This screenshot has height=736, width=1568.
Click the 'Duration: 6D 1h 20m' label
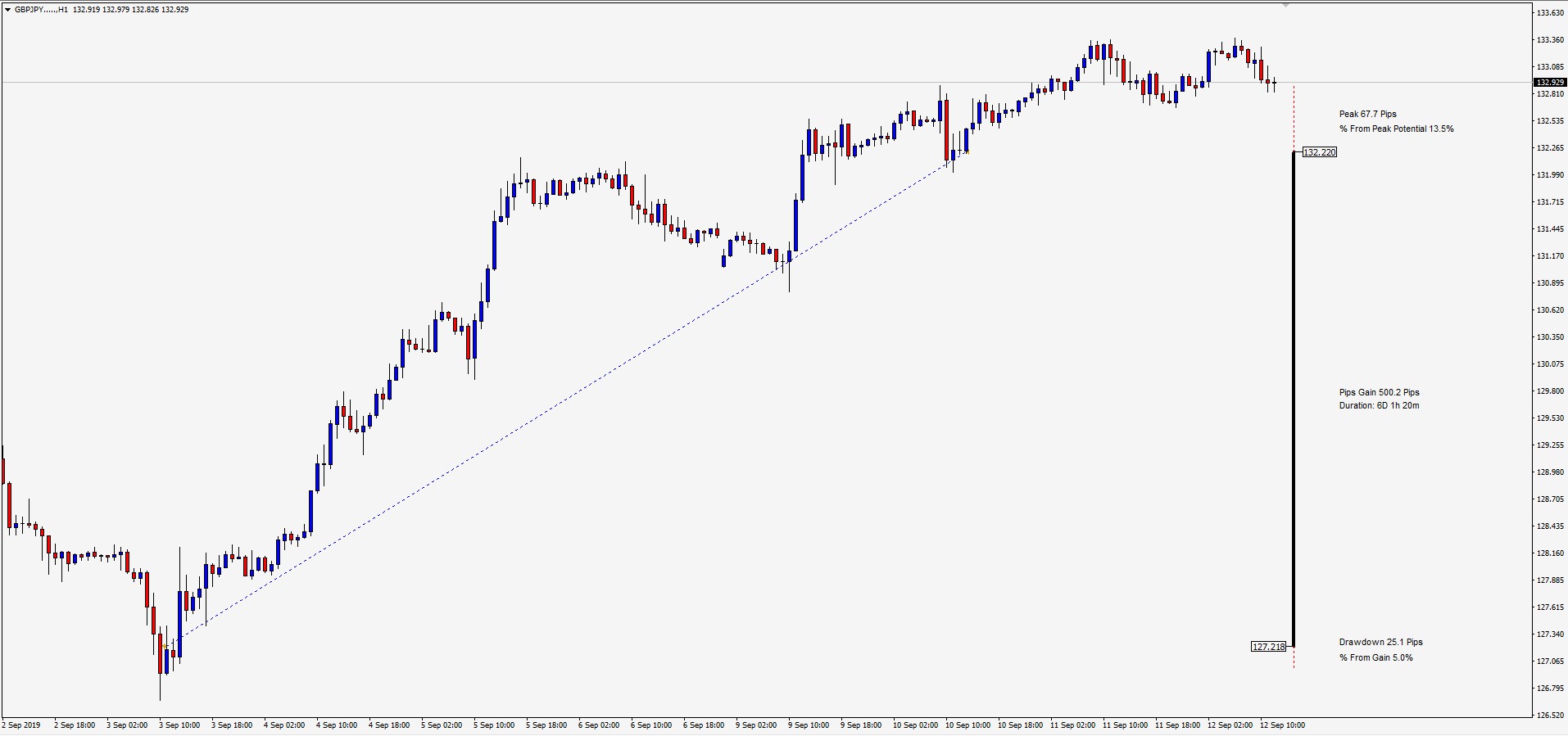pyautogui.click(x=1380, y=406)
